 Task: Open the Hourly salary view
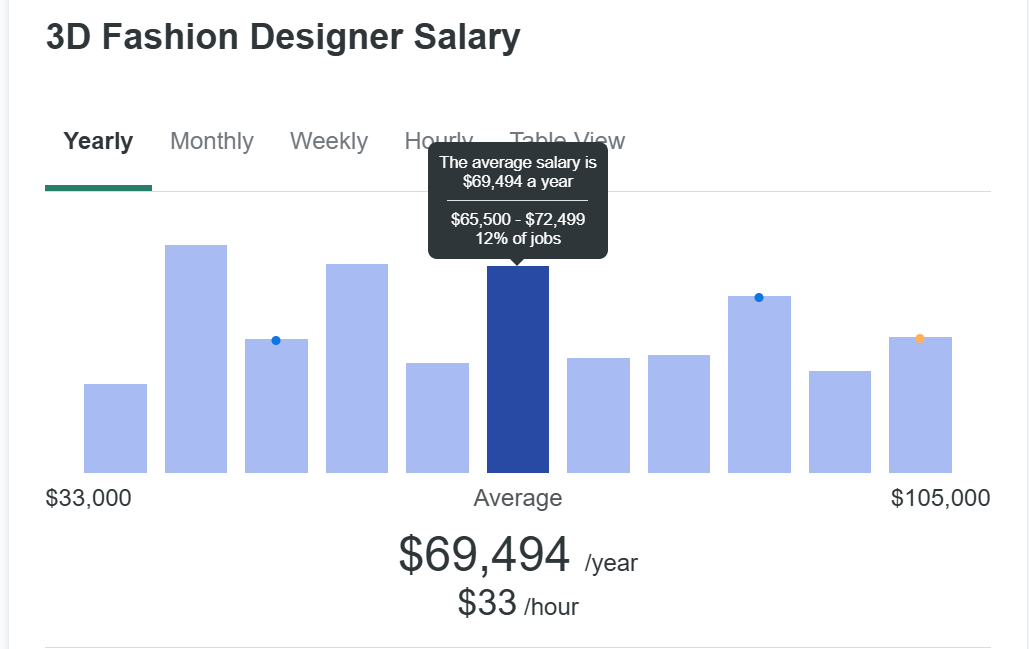pos(437,141)
